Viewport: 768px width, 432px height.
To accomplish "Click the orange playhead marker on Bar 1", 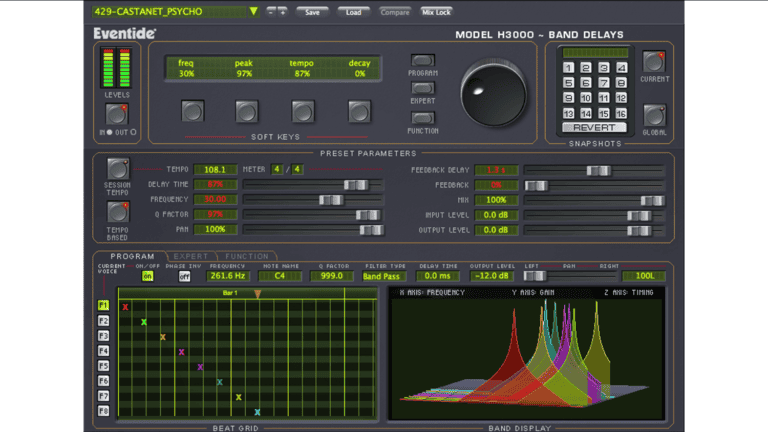I will coord(257,293).
